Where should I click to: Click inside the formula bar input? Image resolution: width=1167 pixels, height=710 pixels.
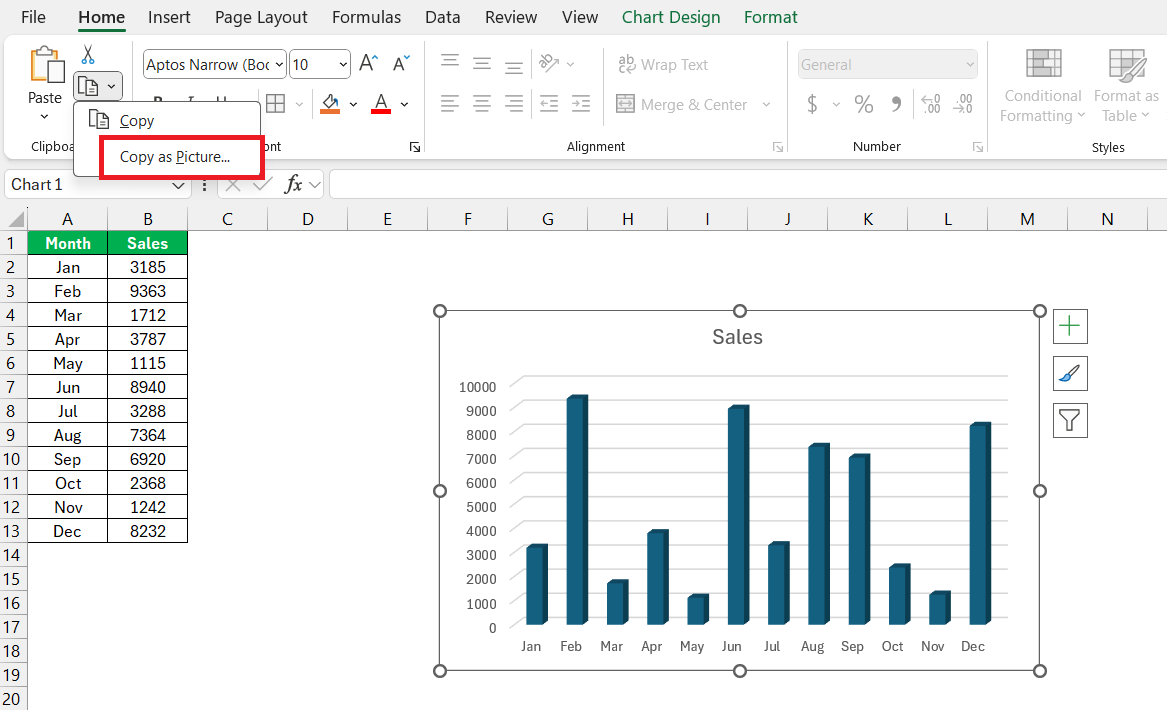747,185
